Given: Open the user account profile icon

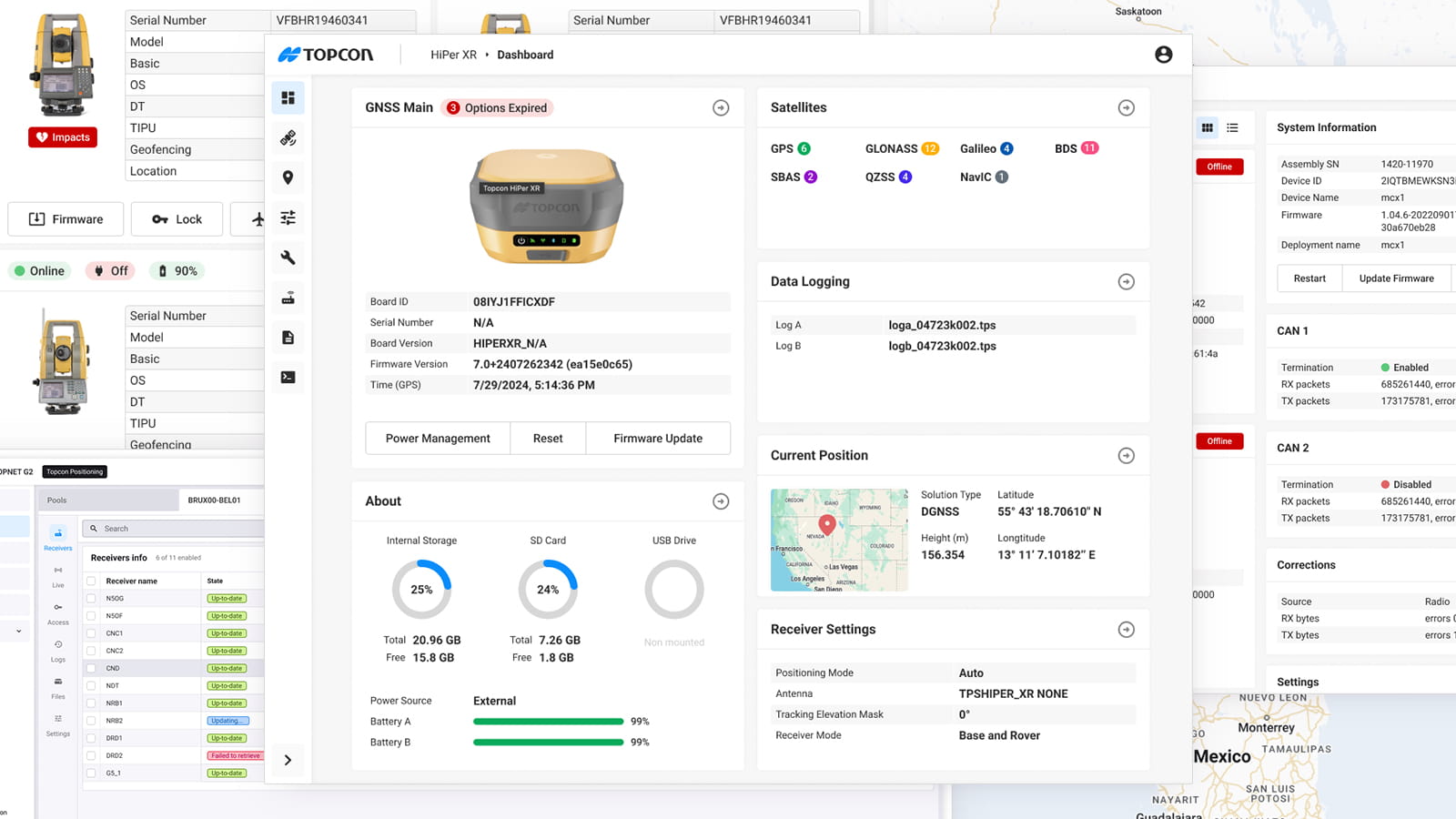Looking at the screenshot, I should (x=1163, y=55).
